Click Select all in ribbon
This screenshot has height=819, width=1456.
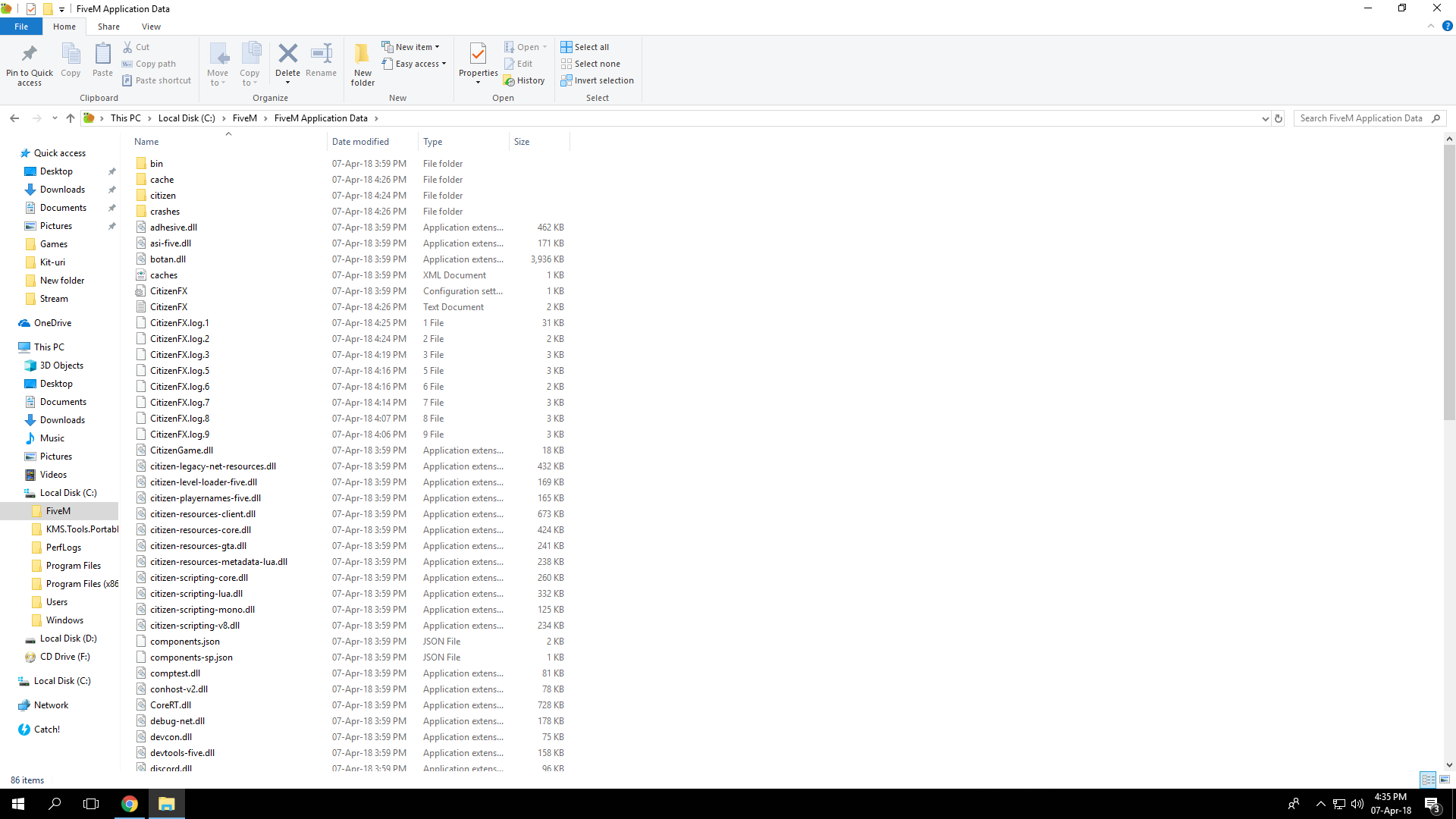pyautogui.click(x=585, y=47)
